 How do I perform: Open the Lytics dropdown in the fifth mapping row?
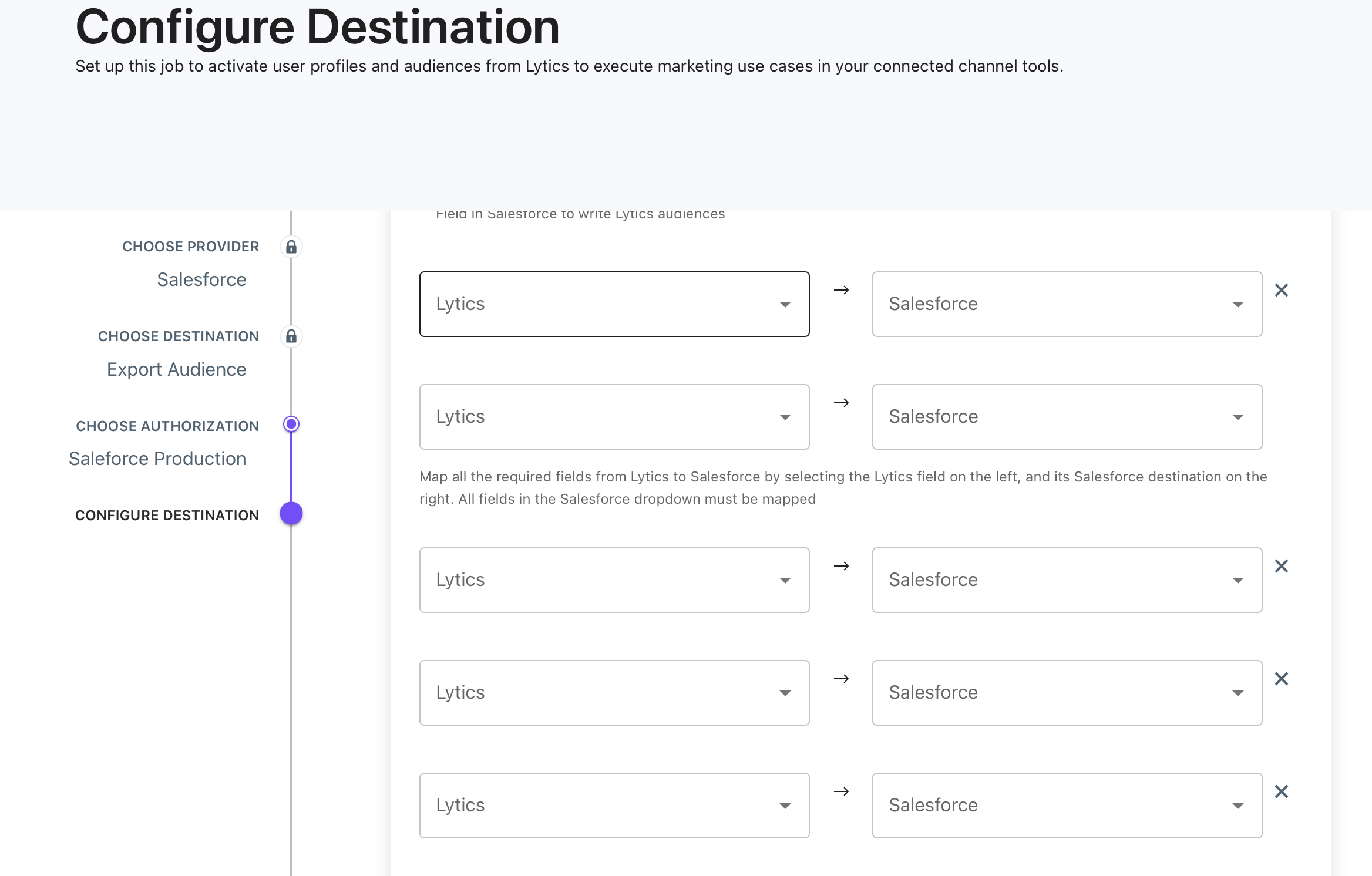[614, 806]
